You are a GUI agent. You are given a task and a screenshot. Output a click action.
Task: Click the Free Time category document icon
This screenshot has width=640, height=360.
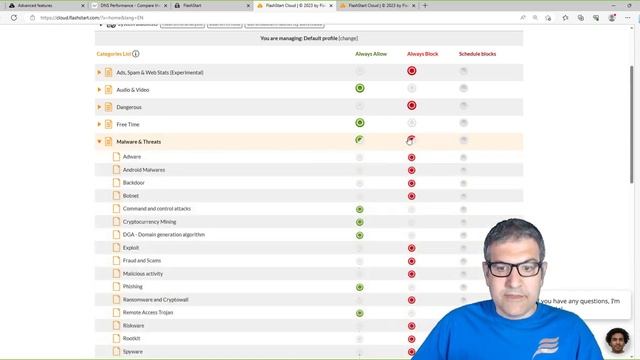tap(108, 124)
